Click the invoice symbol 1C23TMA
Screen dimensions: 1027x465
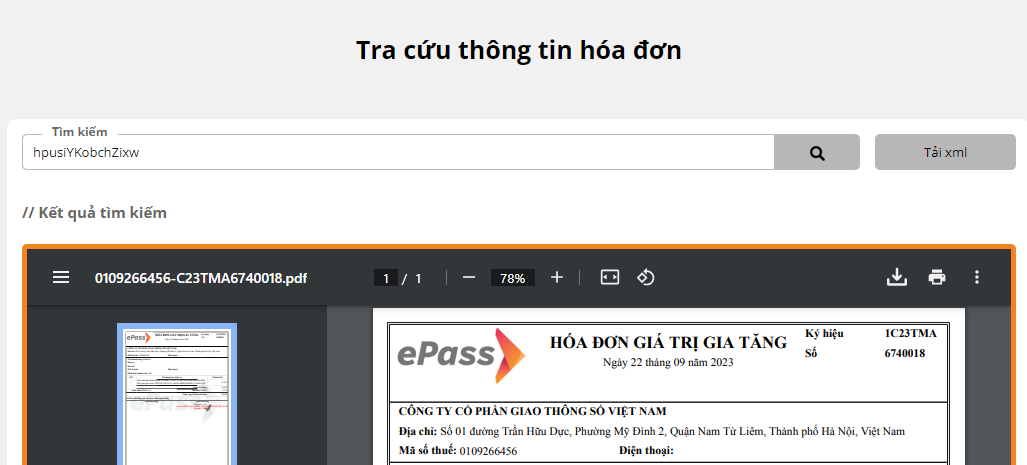[910, 333]
